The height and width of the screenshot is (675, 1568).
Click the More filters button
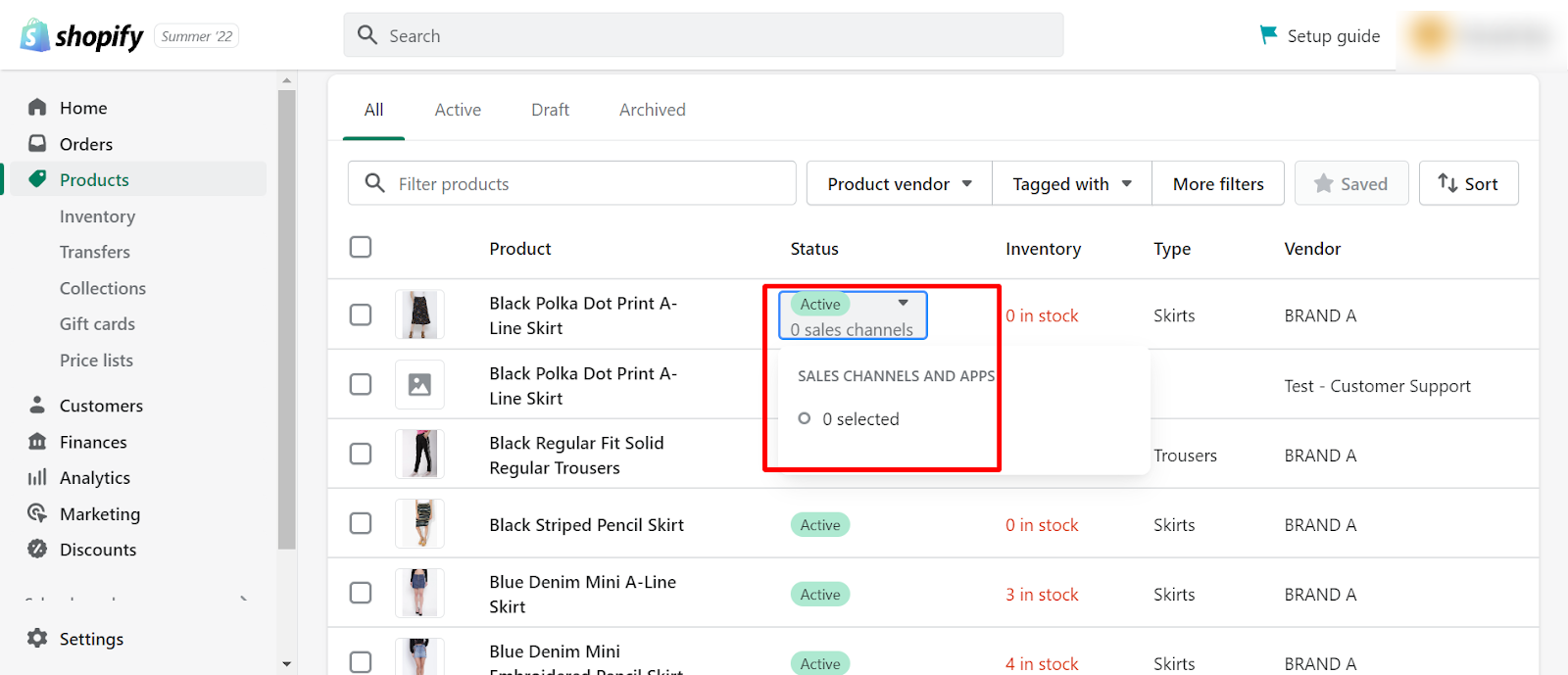click(1218, 183)
